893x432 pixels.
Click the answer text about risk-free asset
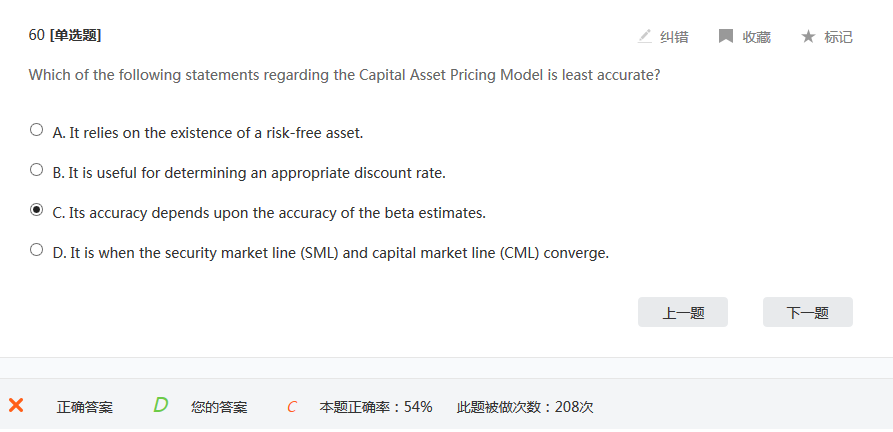(x=207, y=132)
